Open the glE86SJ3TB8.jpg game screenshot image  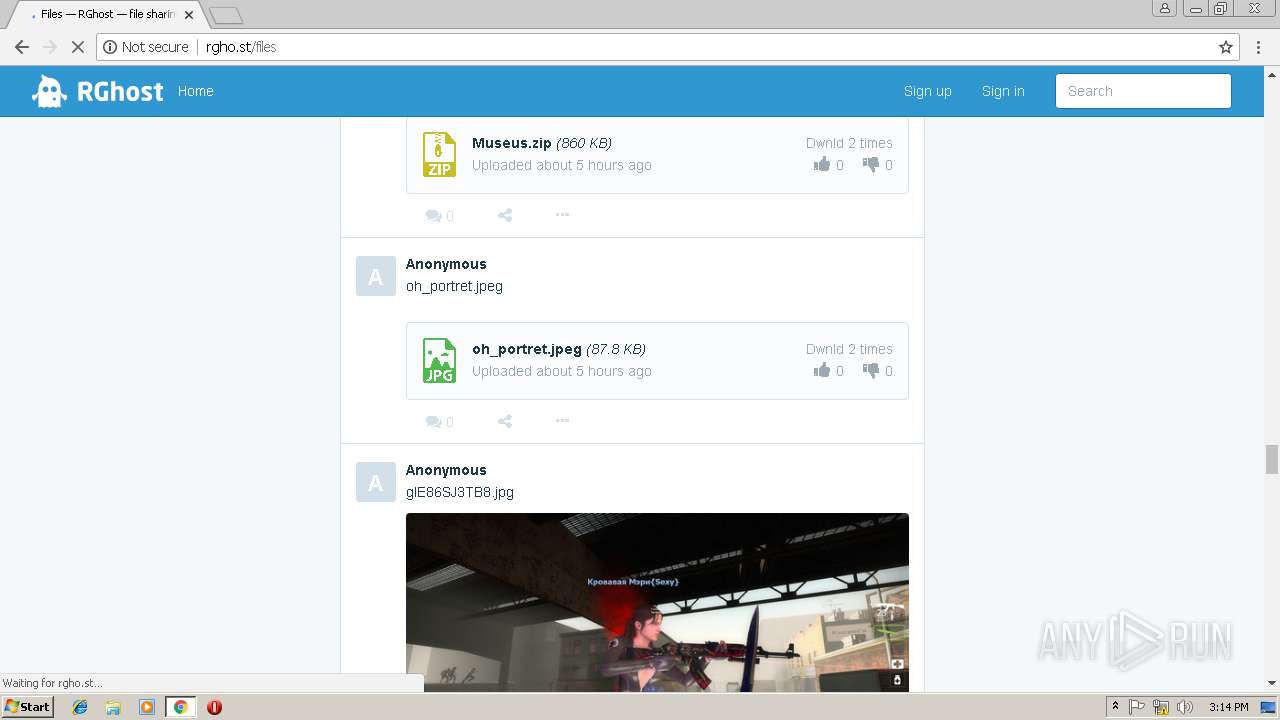[657, 602]
